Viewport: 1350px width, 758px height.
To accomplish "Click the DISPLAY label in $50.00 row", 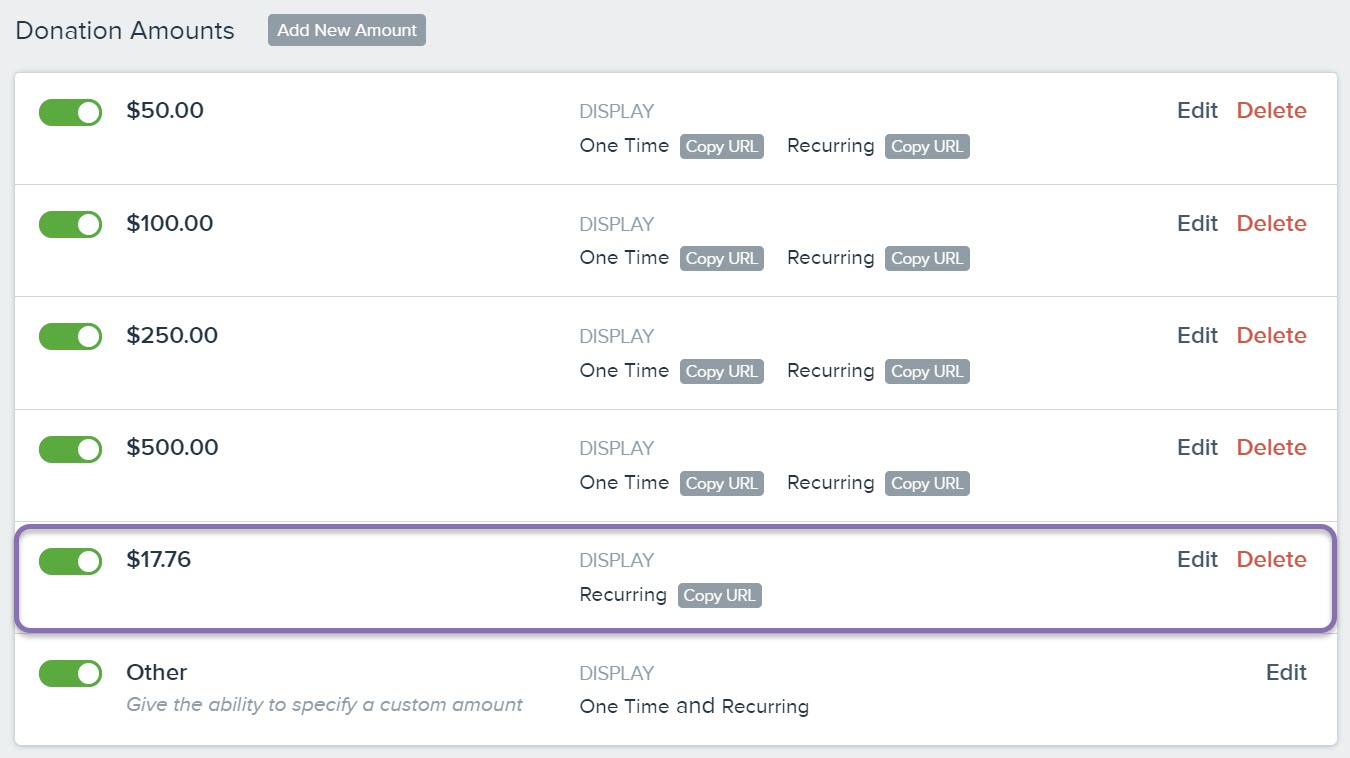I will (617, 111).
